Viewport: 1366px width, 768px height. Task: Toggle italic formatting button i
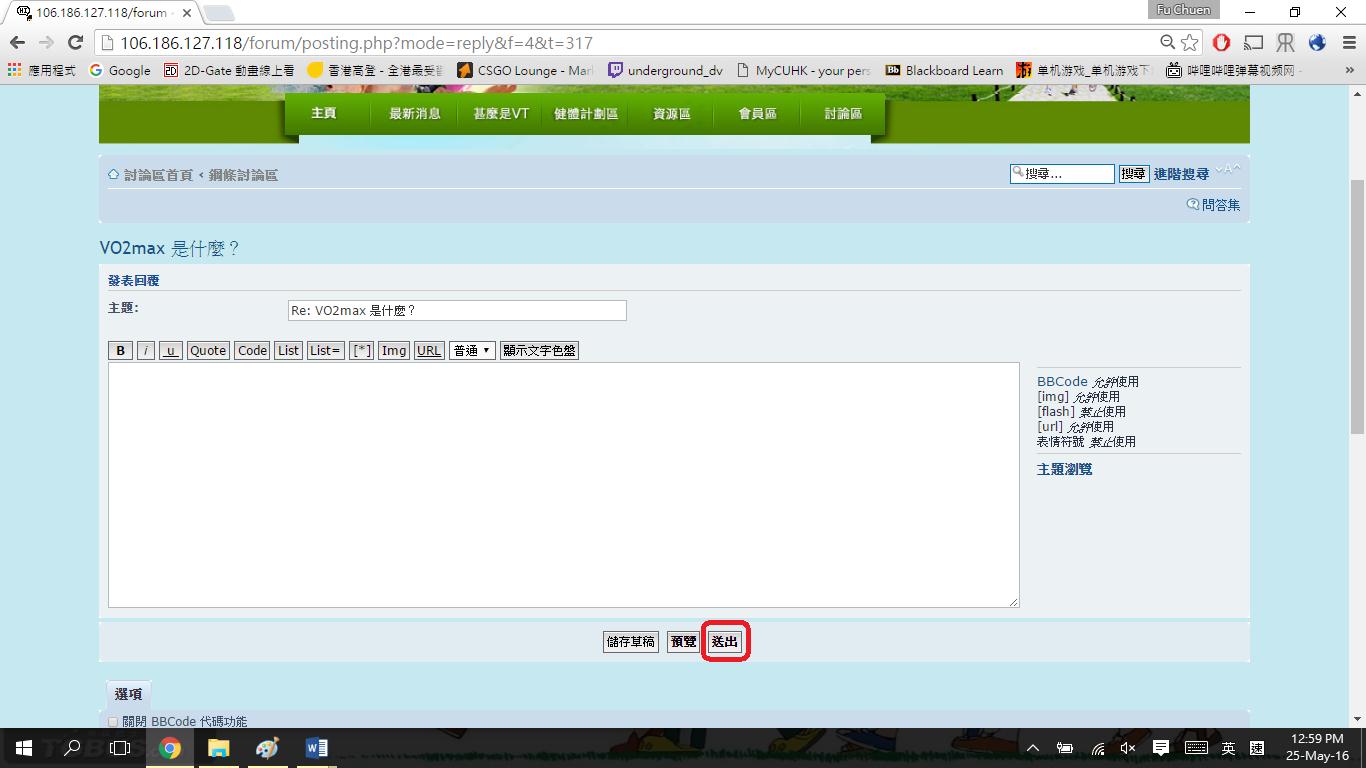pyautogui.click(x=146, y=351)
